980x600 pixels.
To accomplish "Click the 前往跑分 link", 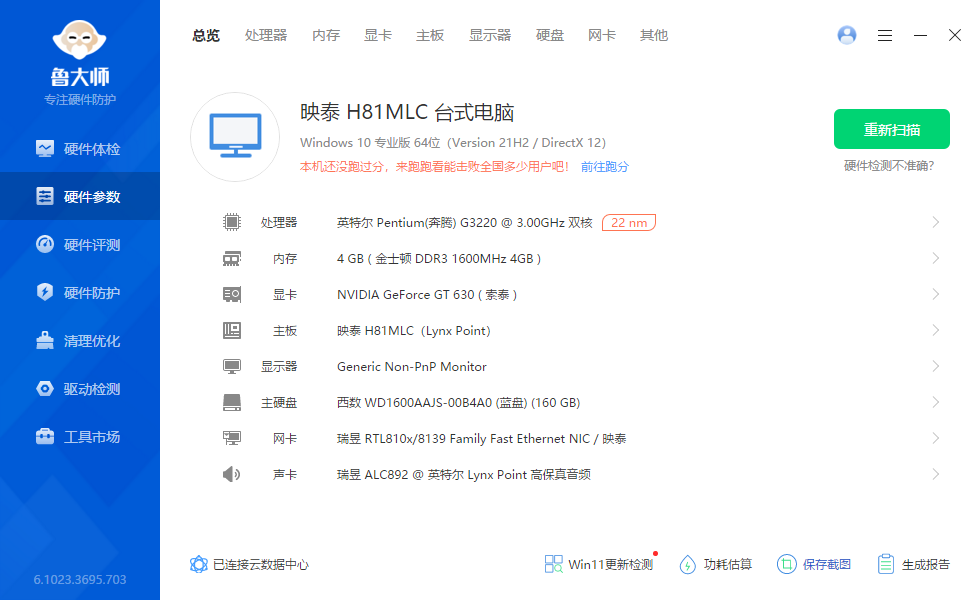I will coord(604,167).
